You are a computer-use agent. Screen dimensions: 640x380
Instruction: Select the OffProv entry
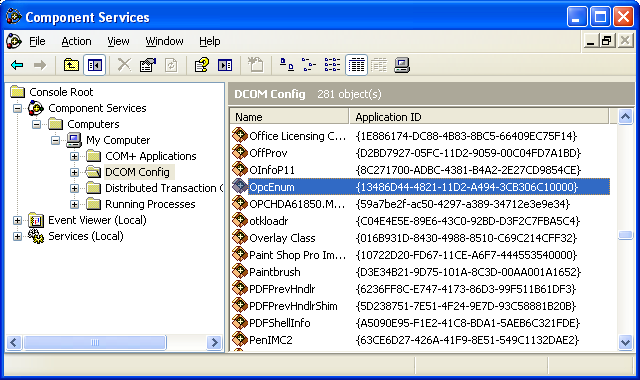tap(268, 153)
